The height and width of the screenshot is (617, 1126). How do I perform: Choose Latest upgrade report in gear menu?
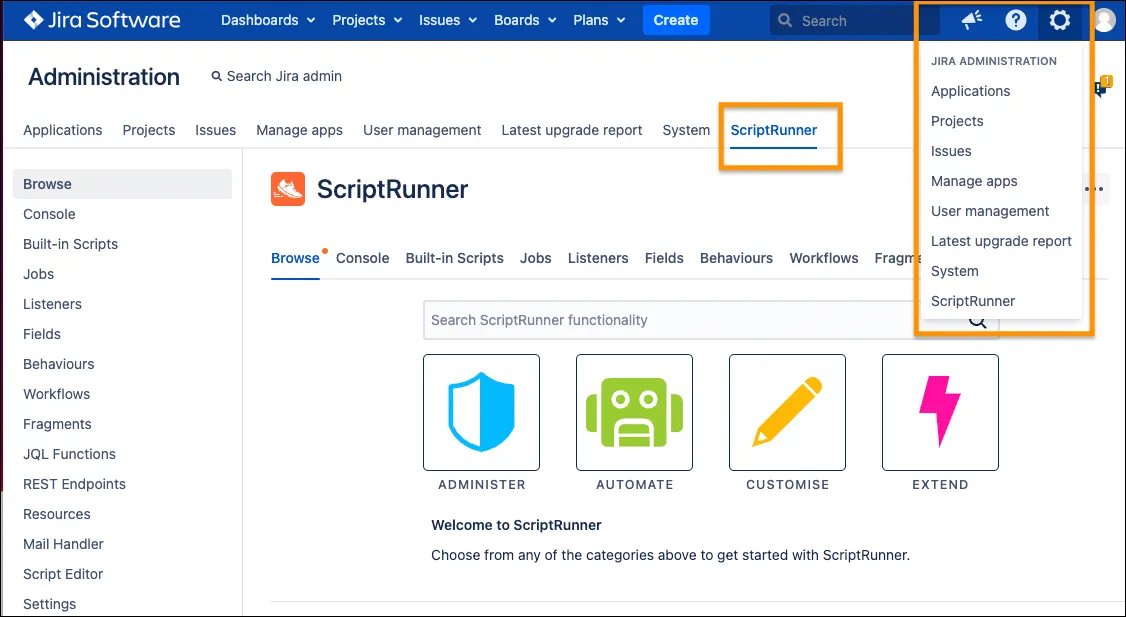coord(1001,241)
